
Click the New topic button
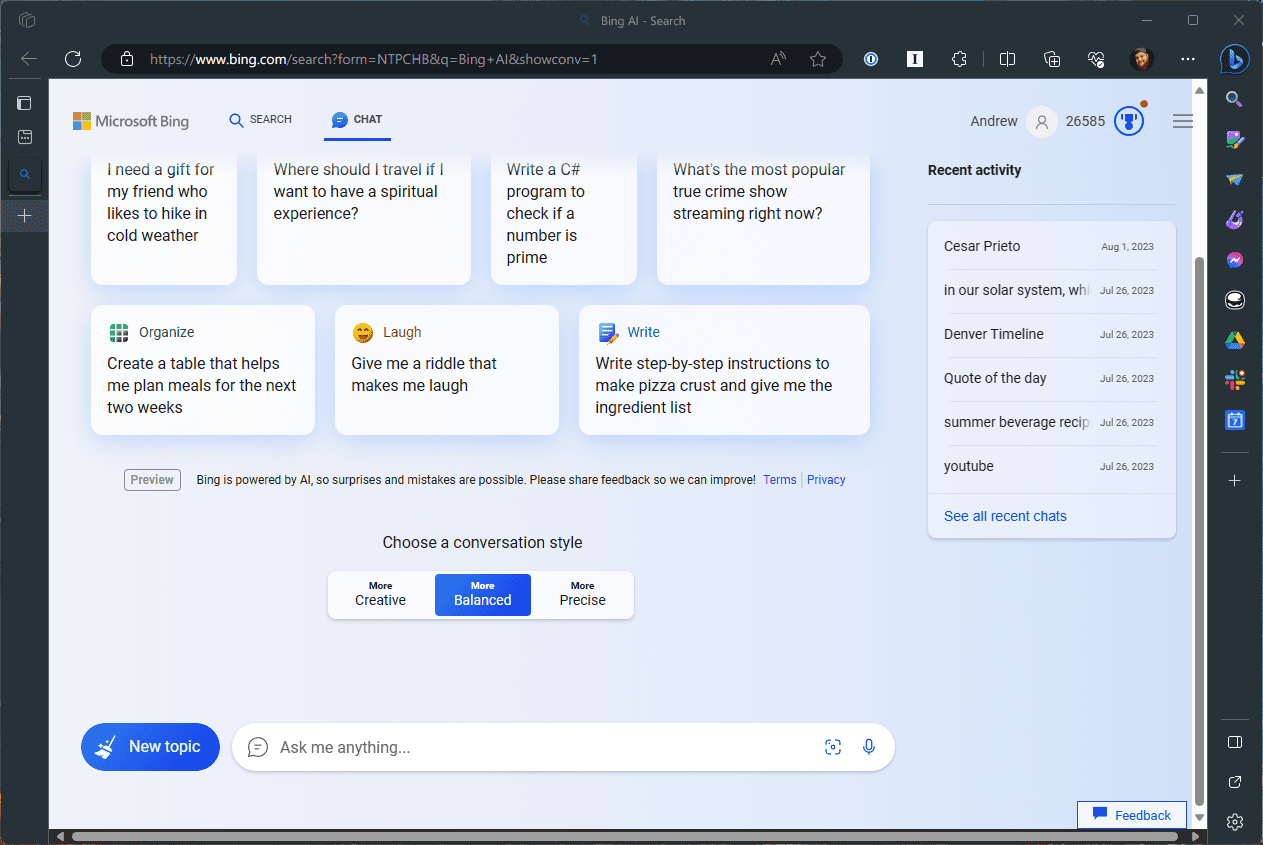tap(150, 747)
